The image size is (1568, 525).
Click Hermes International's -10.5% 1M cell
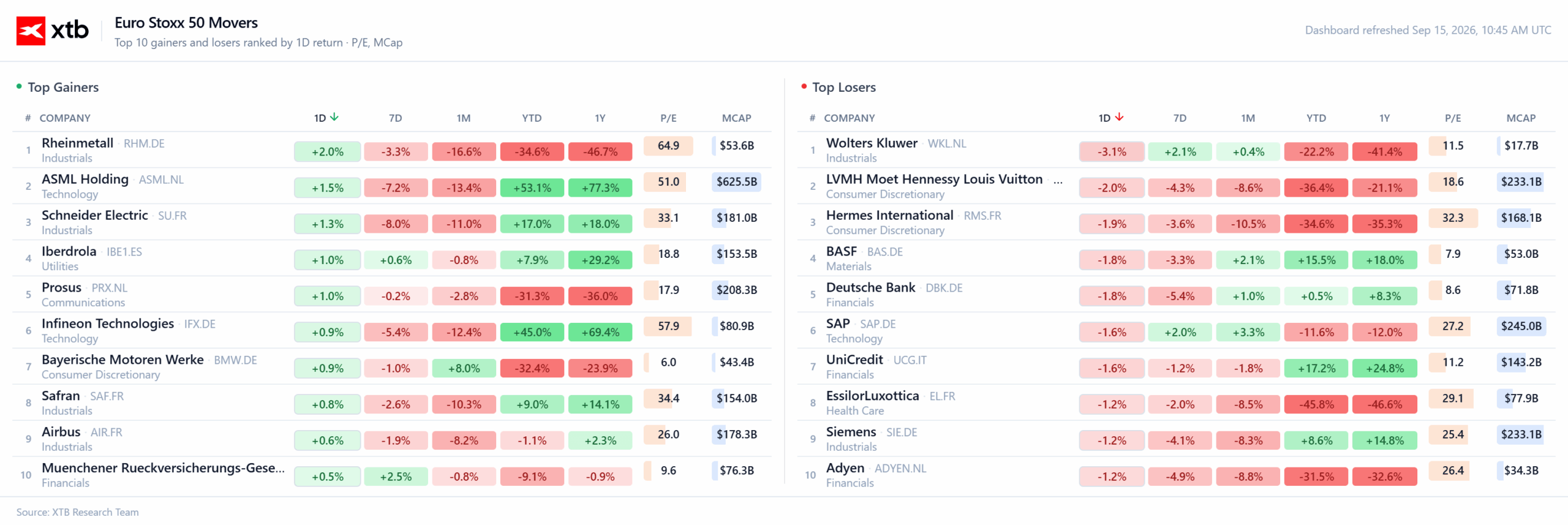coord(1248,224)
